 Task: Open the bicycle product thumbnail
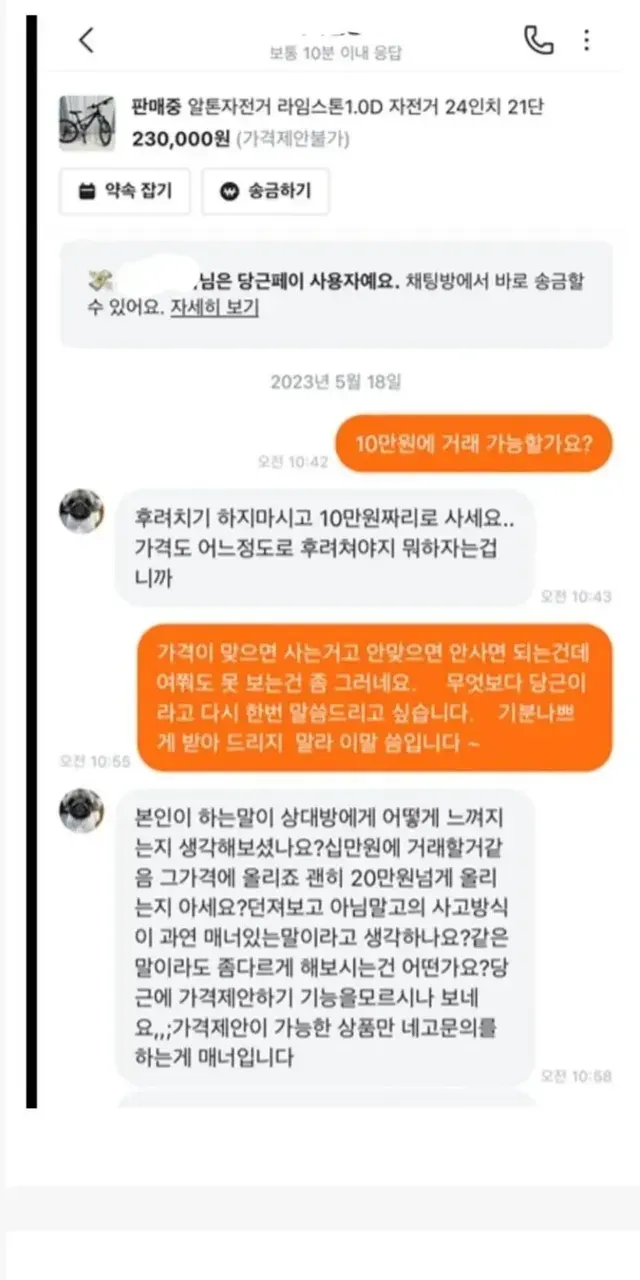pos(86,124)
